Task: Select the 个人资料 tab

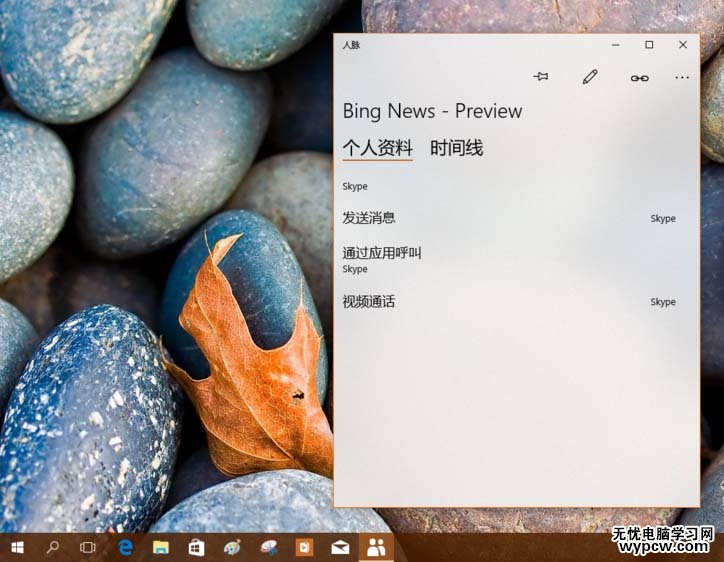Action: (x=377, y=148)
